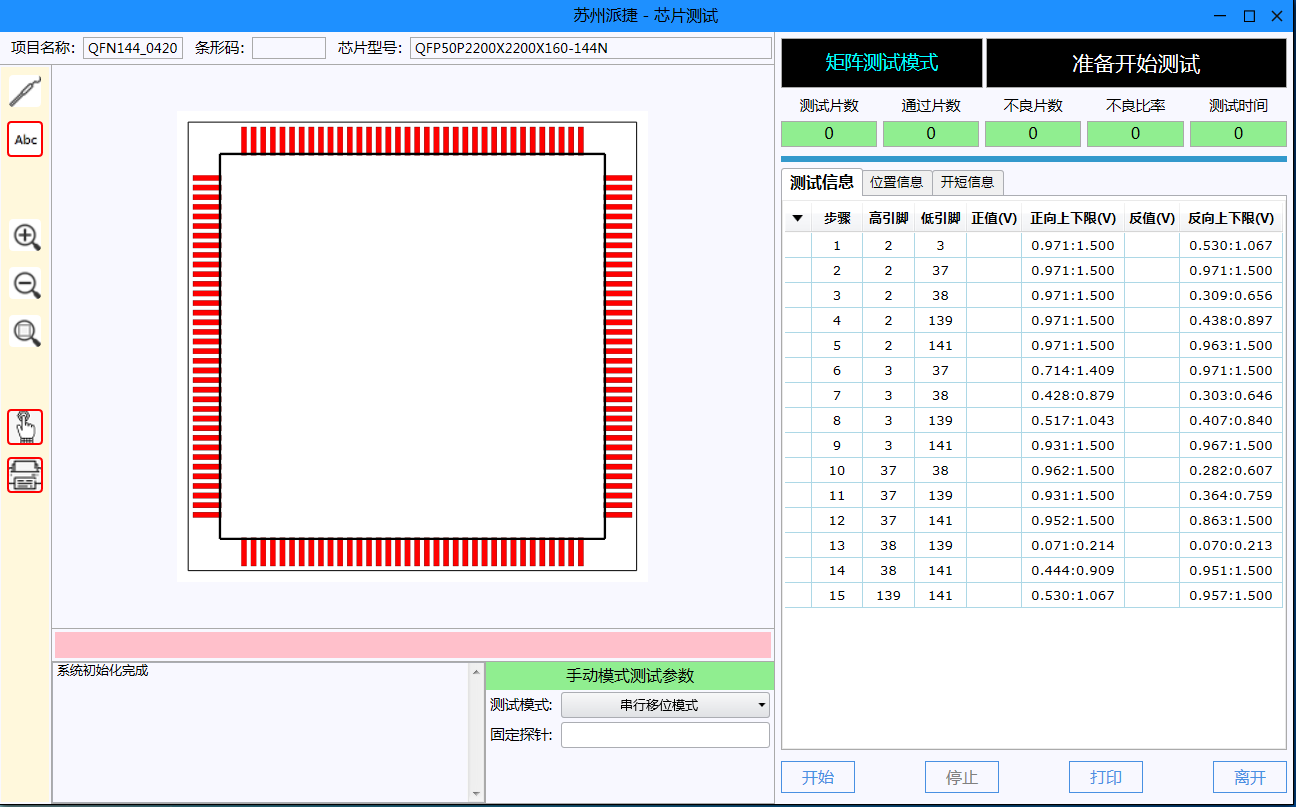
Task: Zoom out of the chip diagram
Action: click(x=25, y=284)
